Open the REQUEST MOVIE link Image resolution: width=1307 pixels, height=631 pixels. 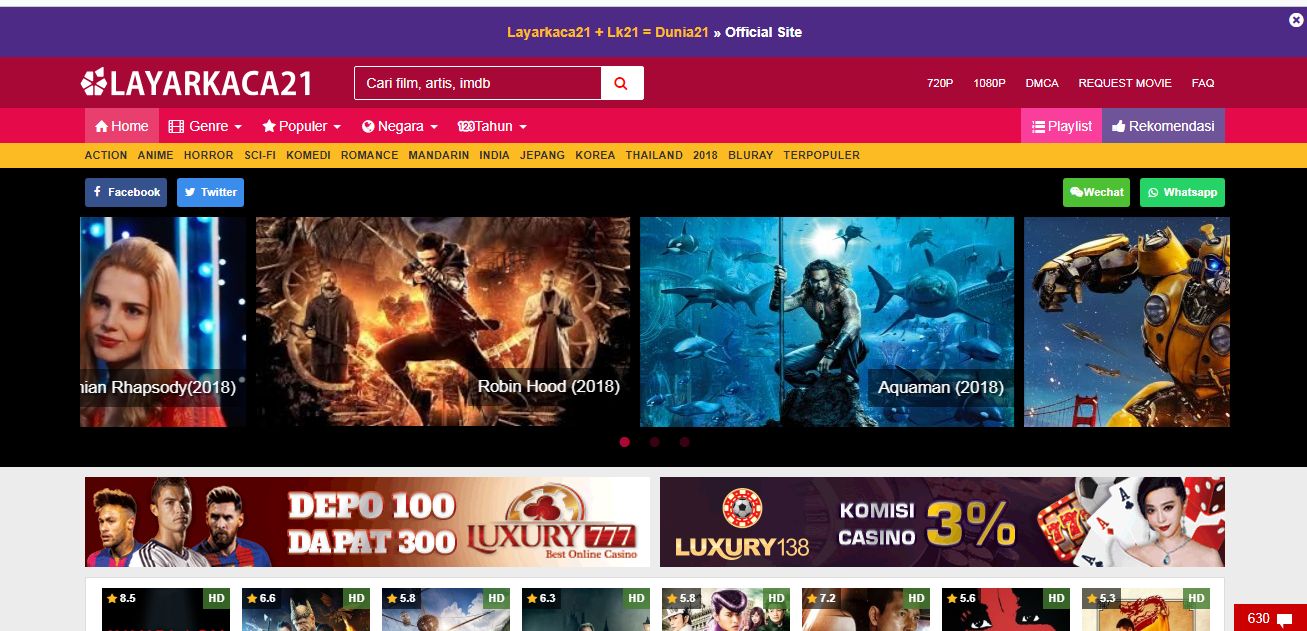(x=1125, y=83)
